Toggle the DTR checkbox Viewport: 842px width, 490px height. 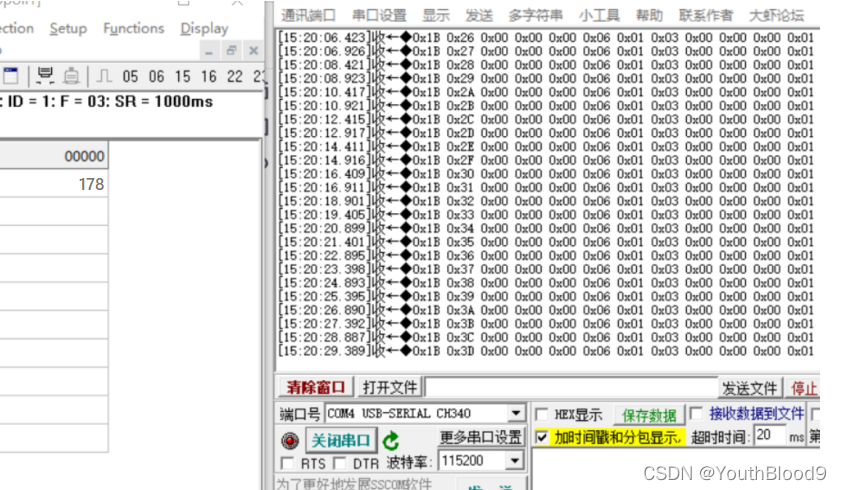coord(339,463)
